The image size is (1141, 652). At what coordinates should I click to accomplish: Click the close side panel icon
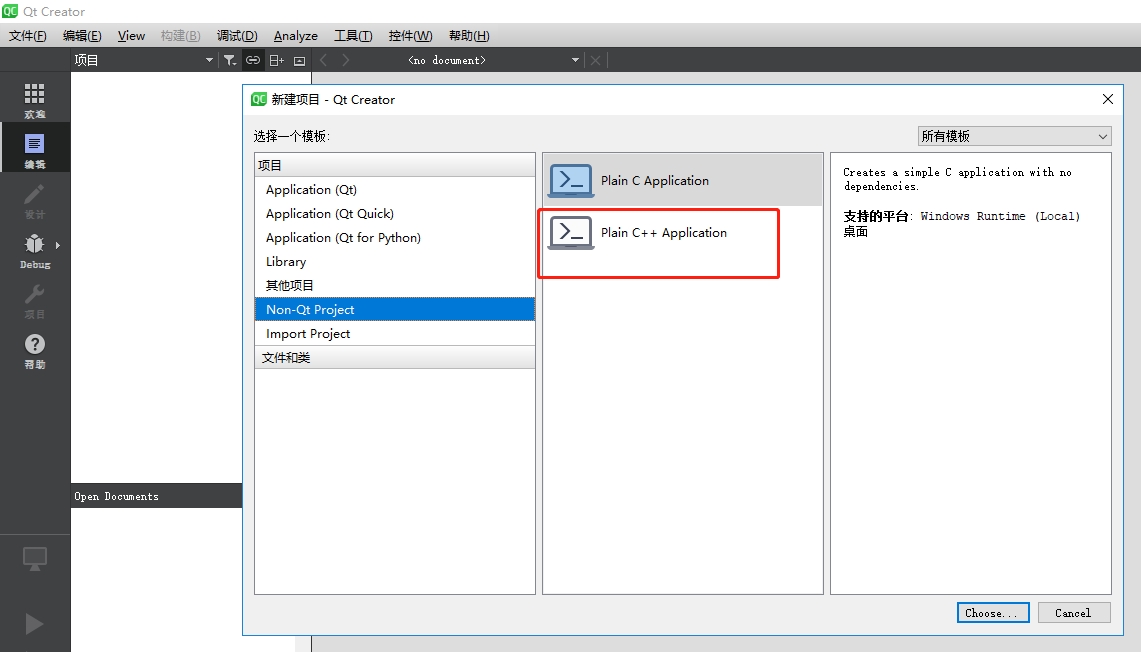(299, 60)
